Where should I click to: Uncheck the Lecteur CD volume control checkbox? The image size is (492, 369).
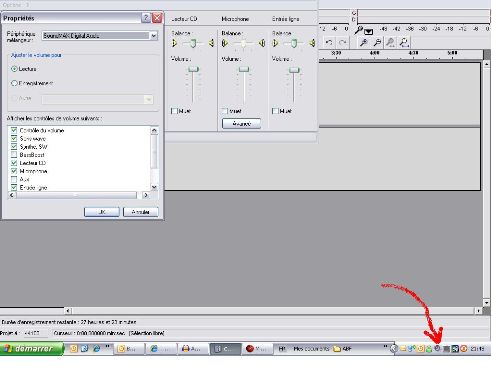coord(14,163)
